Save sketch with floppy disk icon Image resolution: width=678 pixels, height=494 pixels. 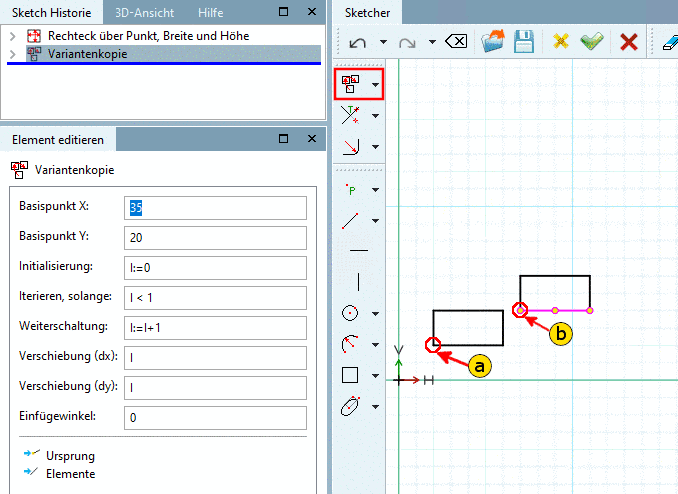click(524, 41)
